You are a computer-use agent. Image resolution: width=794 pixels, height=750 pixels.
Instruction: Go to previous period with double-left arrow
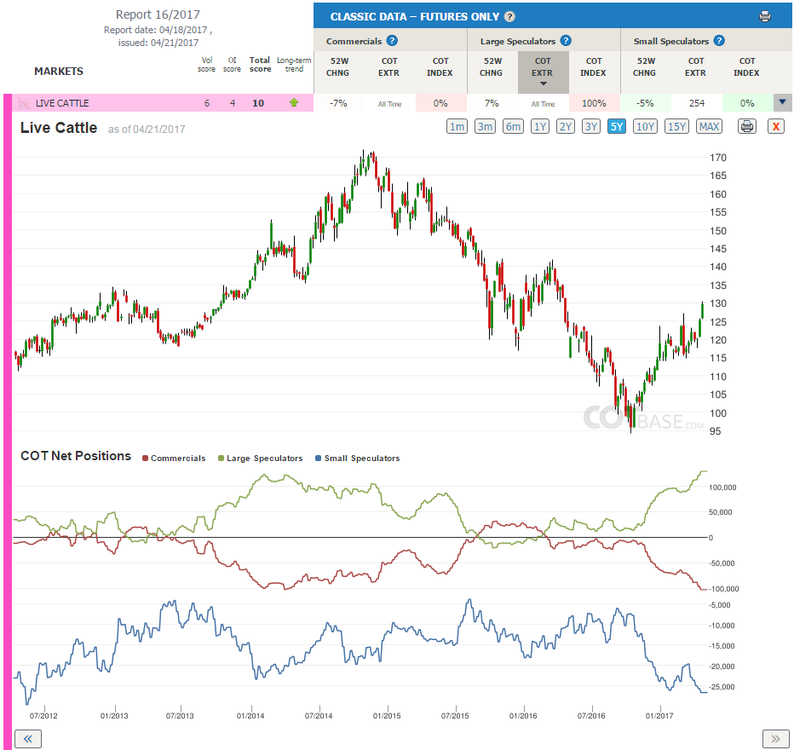(x=28, y=738)
